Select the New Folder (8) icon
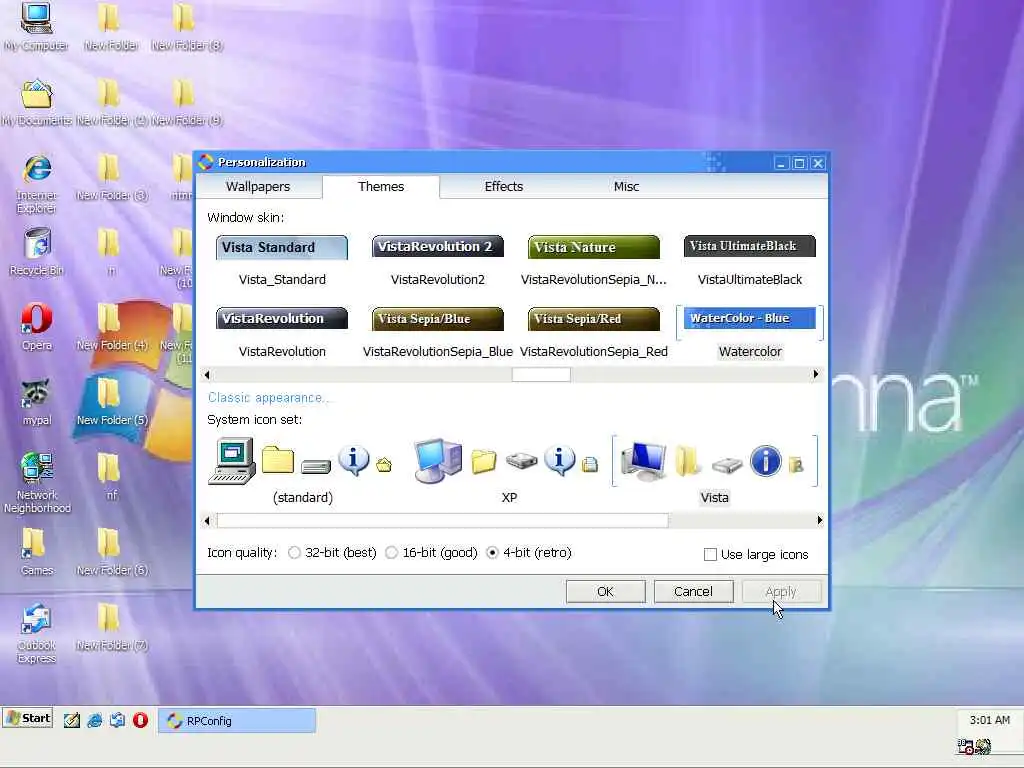Image resolution: width=1024 pixels, height=768 pixels. 186,26
